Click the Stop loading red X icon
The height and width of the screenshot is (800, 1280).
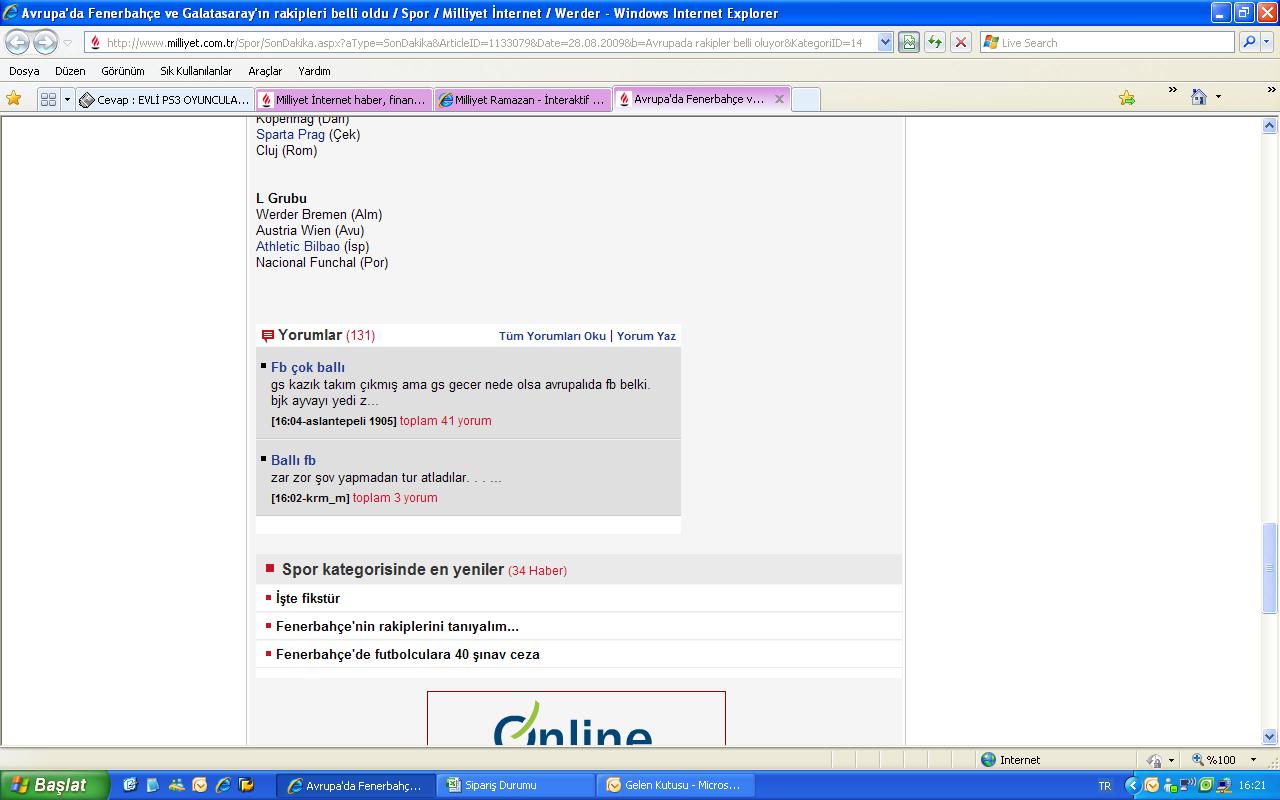(x=961, y=42)
